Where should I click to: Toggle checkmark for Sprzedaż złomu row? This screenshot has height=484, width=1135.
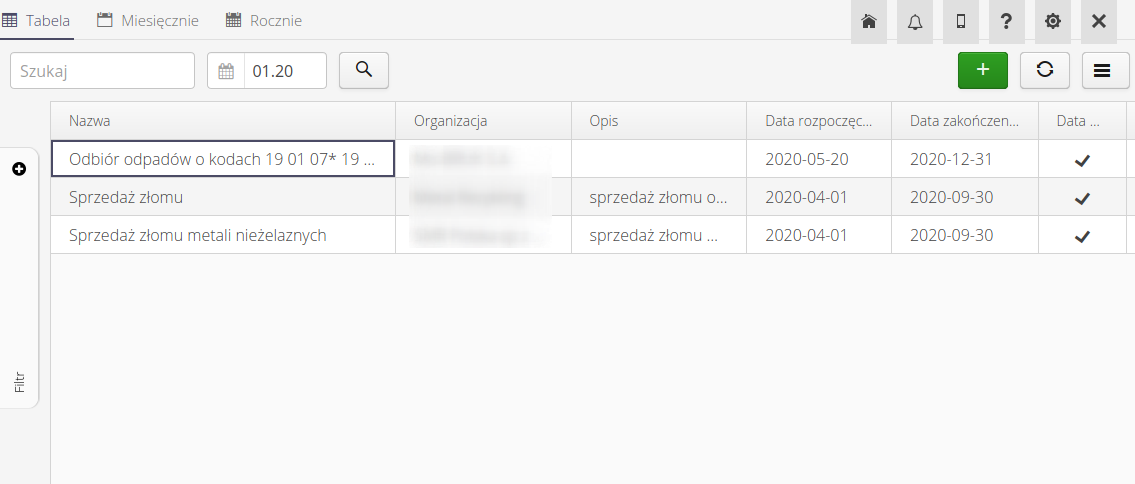click(x=1082, y=198)
